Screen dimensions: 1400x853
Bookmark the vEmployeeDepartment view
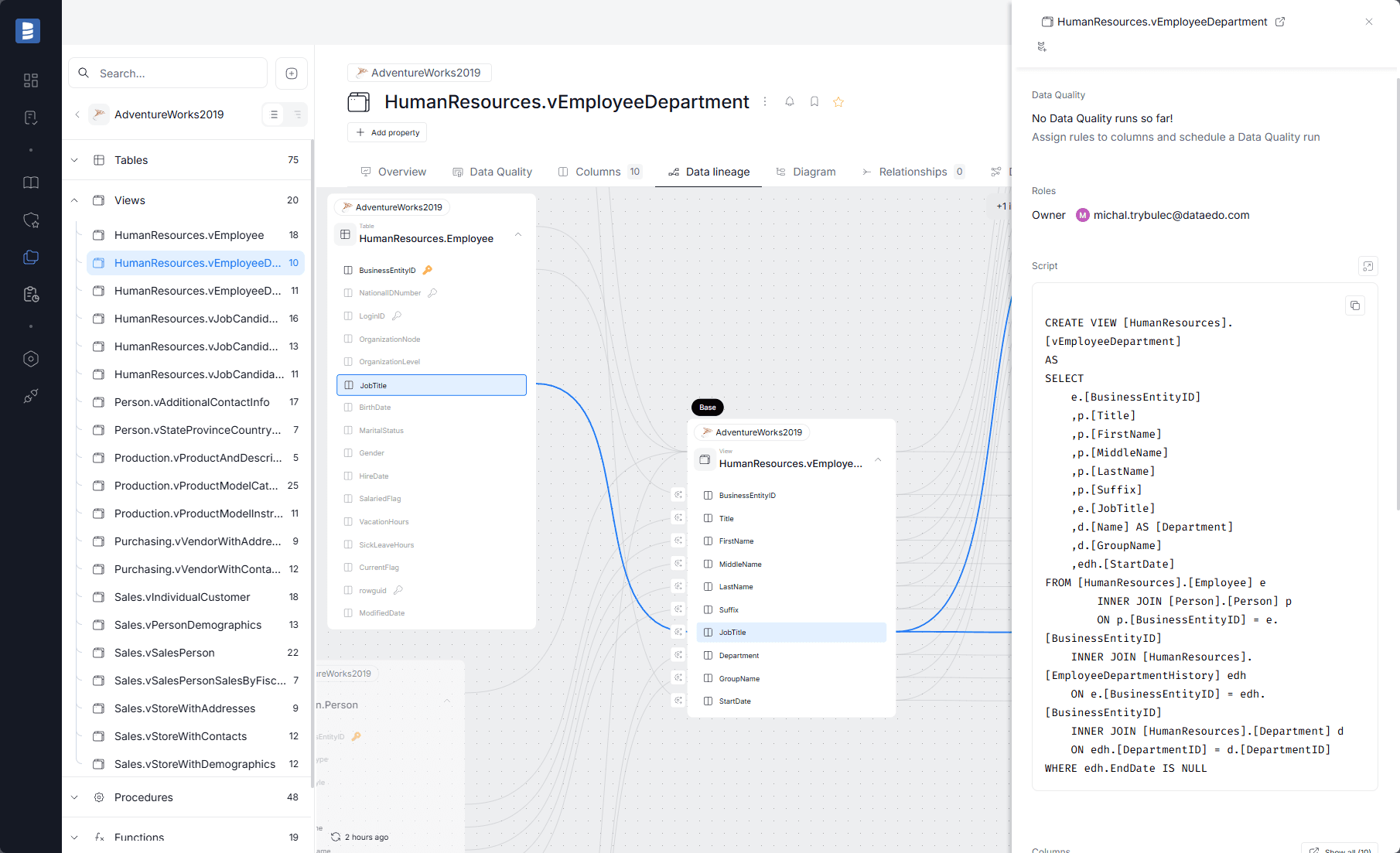(814, 101)
